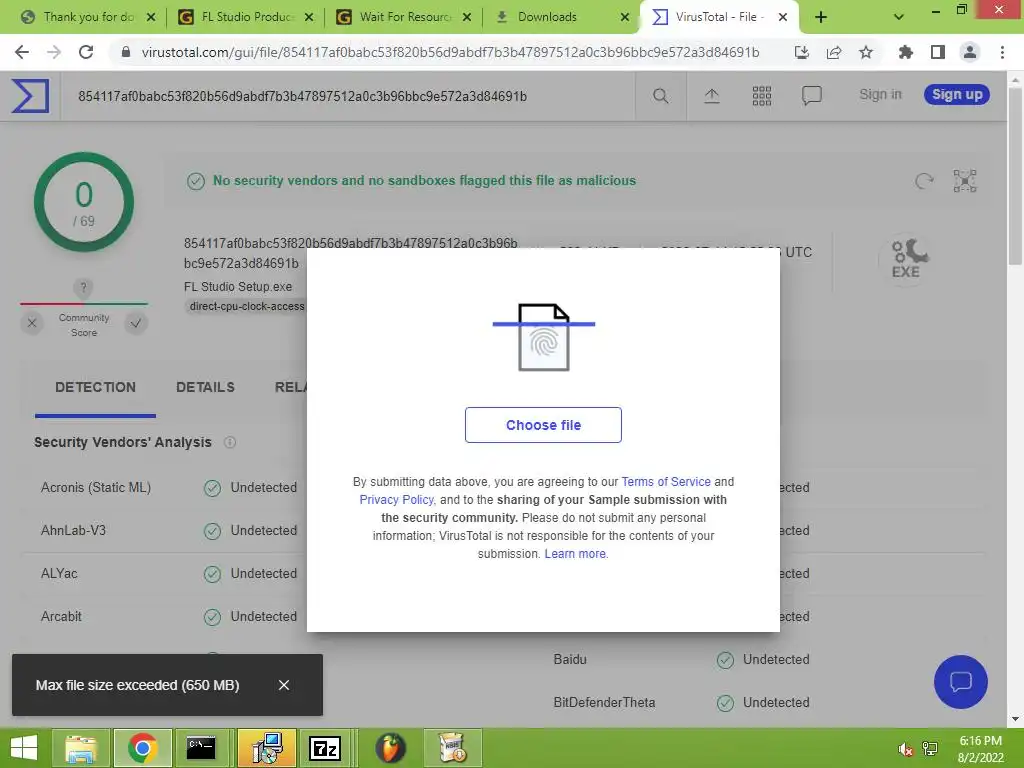Screen dimensions: 1024x768
Task: Click the share page icon in address bar
Action: (x=834, y=52)
